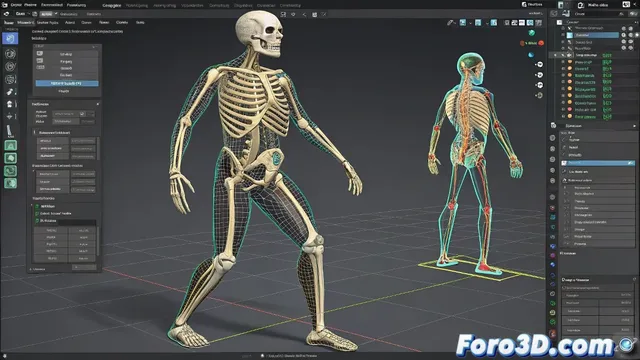
Task: Toggle render icon at end of highlighted outliner row
Action: pyautogui.click(x=637, y=35)
